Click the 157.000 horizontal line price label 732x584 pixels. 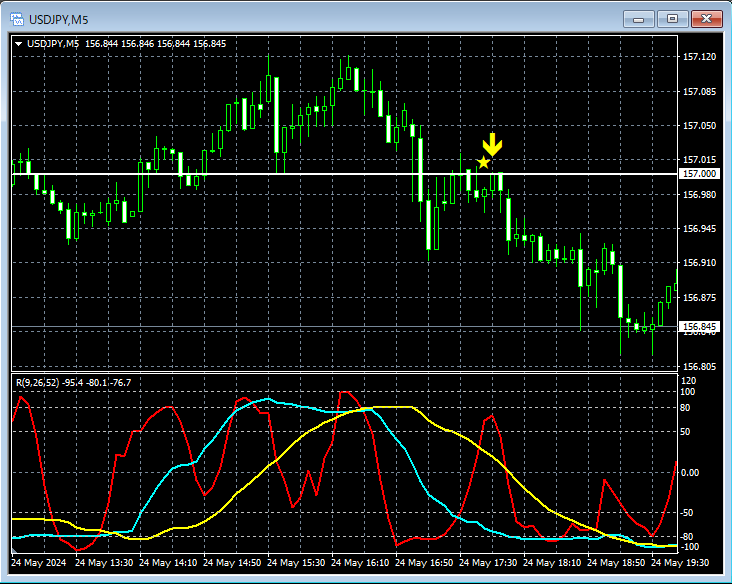[698, 174]
